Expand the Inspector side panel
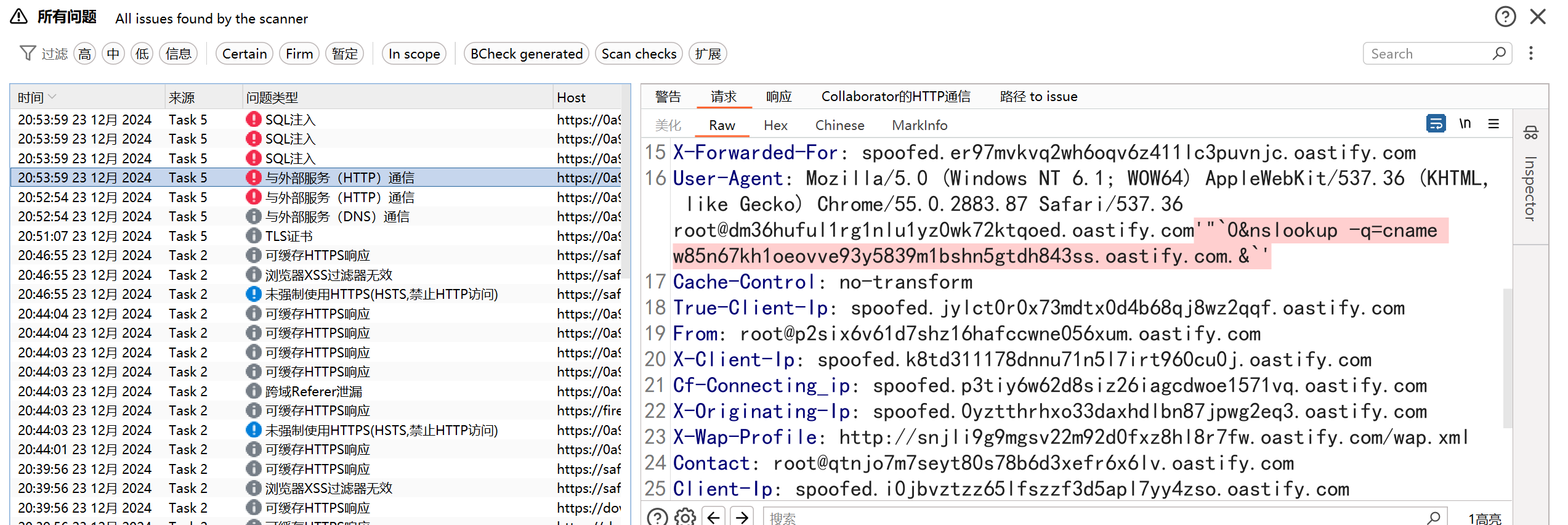Screen dimensions: 1568x525 (1530, 179)
